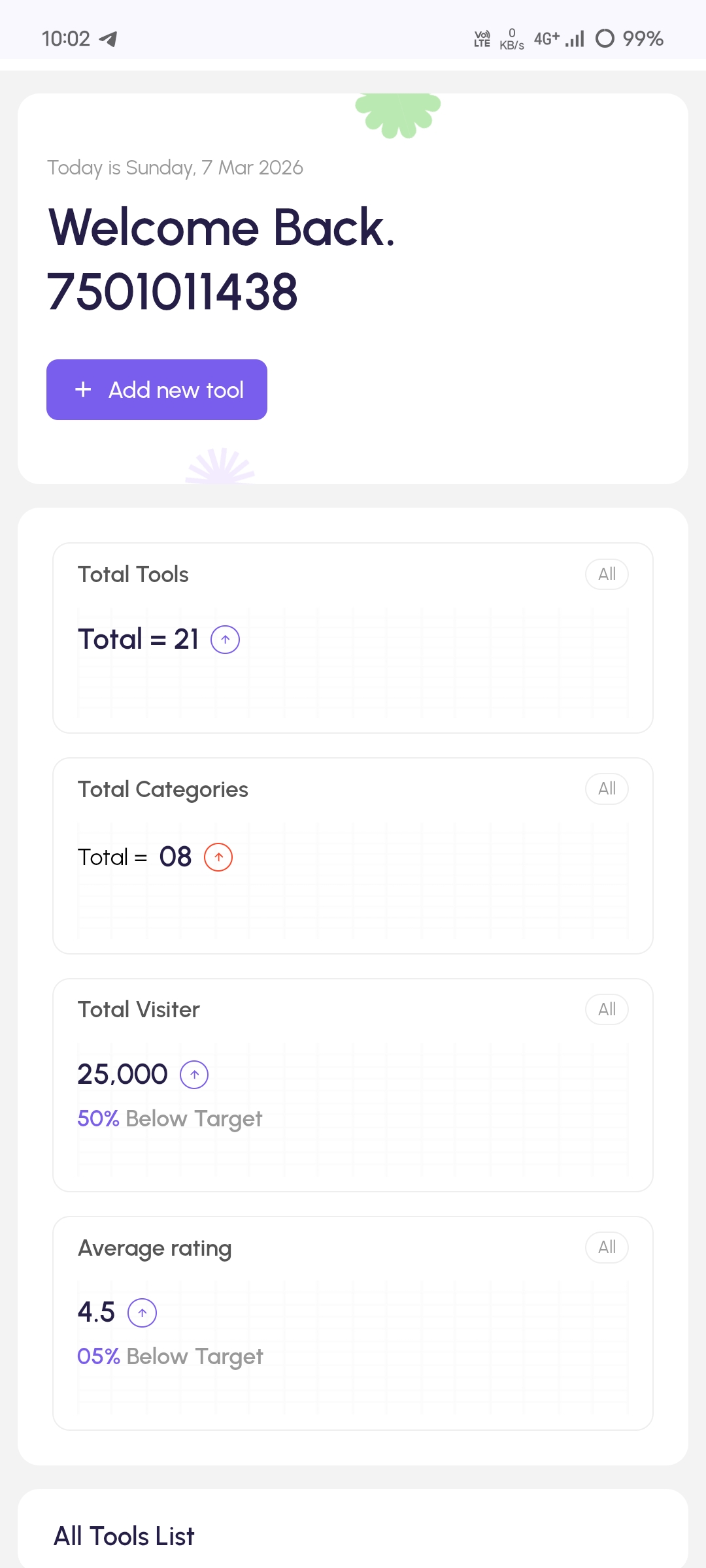
Task: Open the All filter on Total Visiter
Action: tap(607, 1009)
